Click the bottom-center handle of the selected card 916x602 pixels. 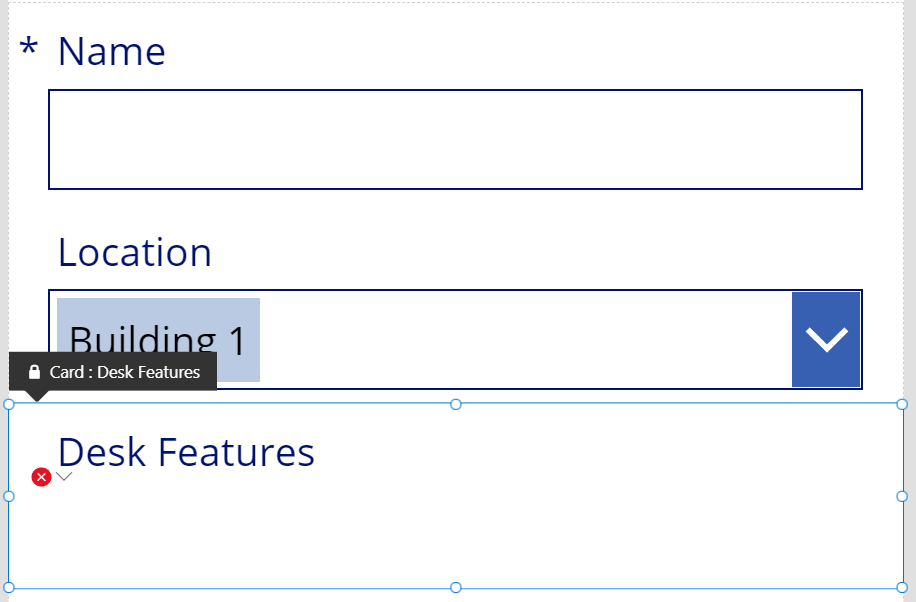(456, 587)
